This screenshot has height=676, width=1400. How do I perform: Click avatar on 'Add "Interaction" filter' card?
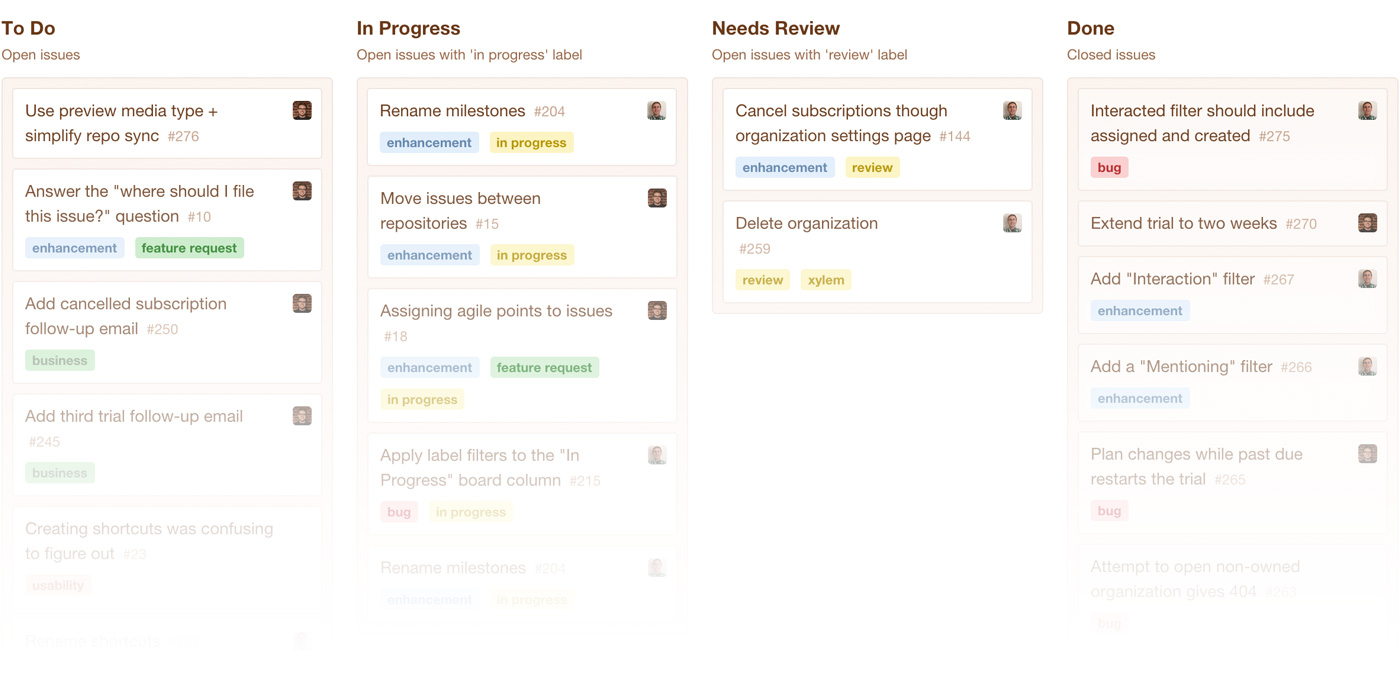(x=1367, y=279)
